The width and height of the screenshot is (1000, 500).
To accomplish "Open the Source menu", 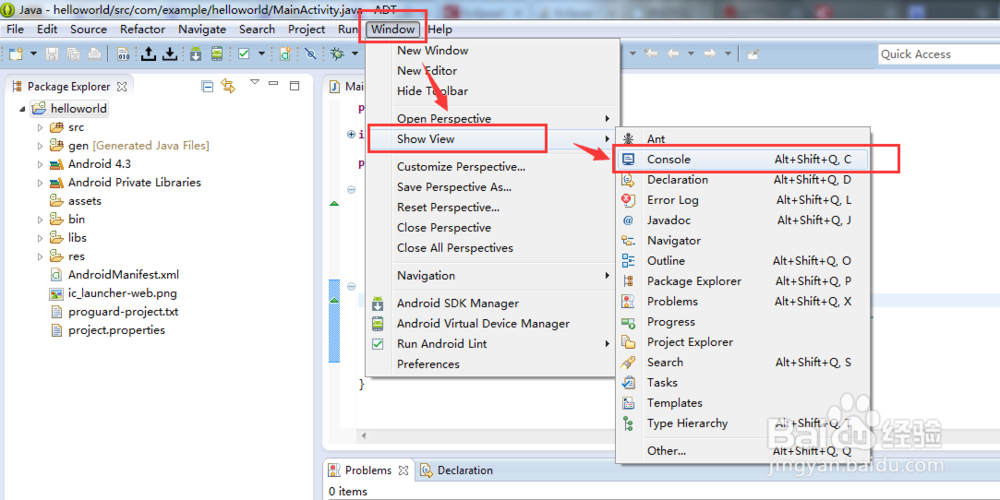I will pos(89,29).
